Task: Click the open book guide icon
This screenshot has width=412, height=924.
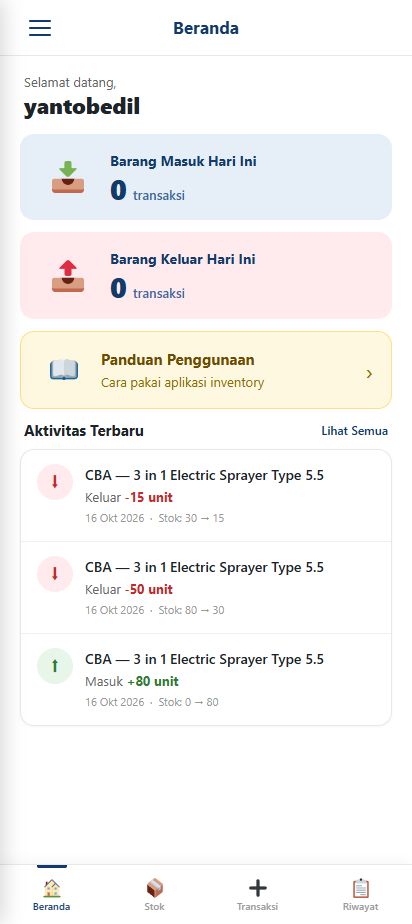Action: click(64, 370)
